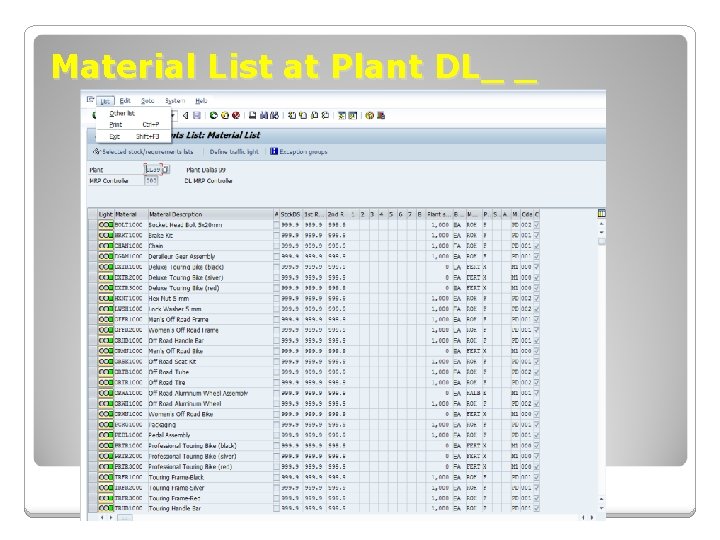720x540 pixels.
Task: Open the Goto menu
Action: (x=147, y=101)
